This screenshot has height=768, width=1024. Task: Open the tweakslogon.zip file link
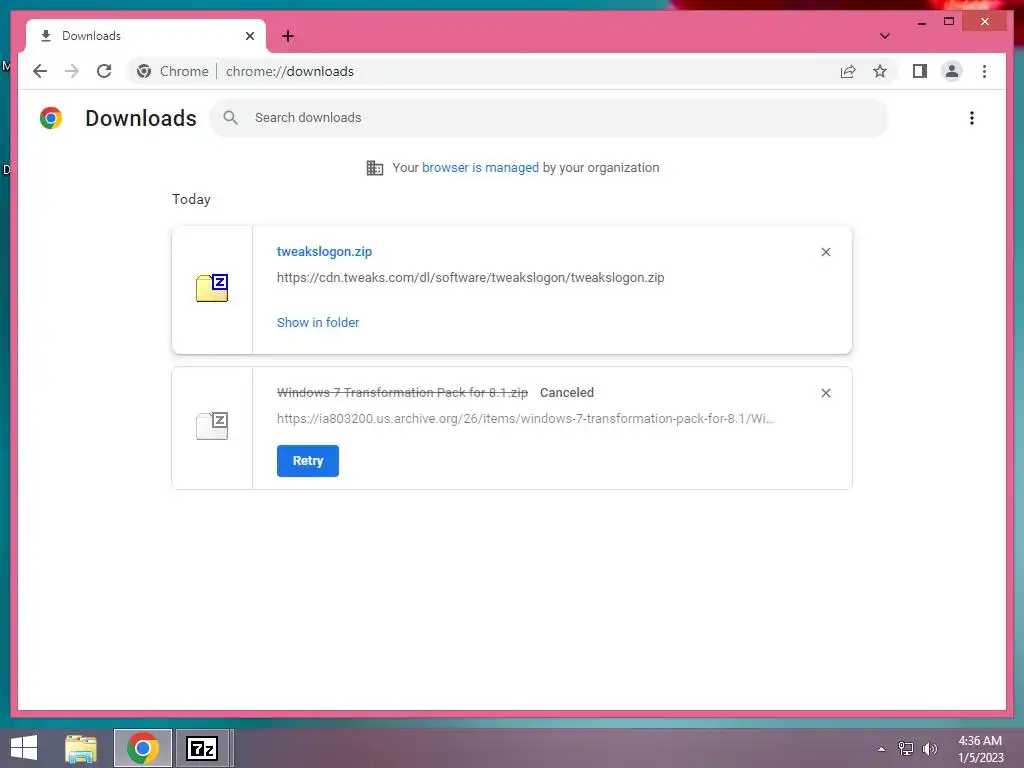coord(324,251)
